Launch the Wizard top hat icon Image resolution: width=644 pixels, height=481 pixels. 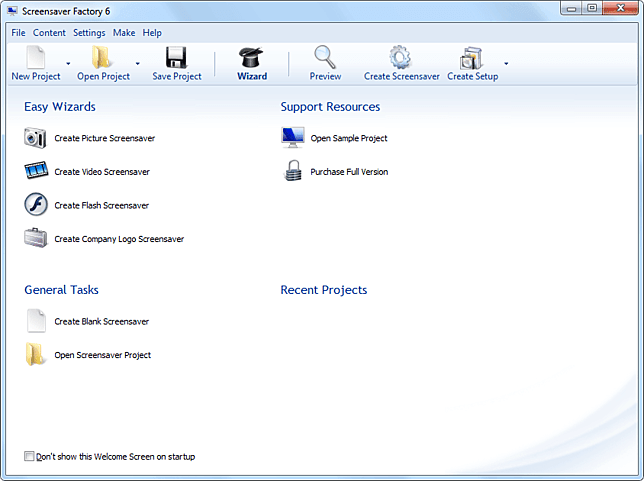[251, 57]
